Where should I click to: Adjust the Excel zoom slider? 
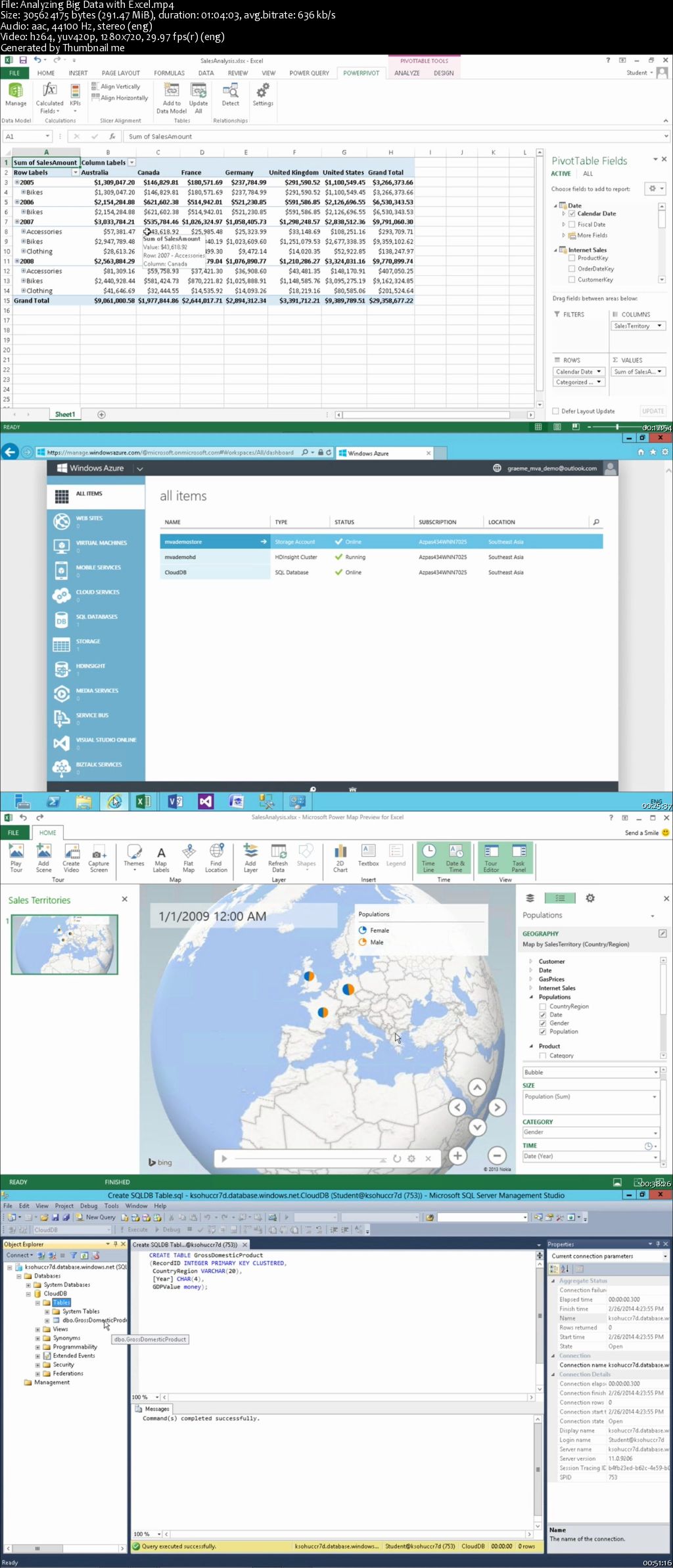coord(616,427)
